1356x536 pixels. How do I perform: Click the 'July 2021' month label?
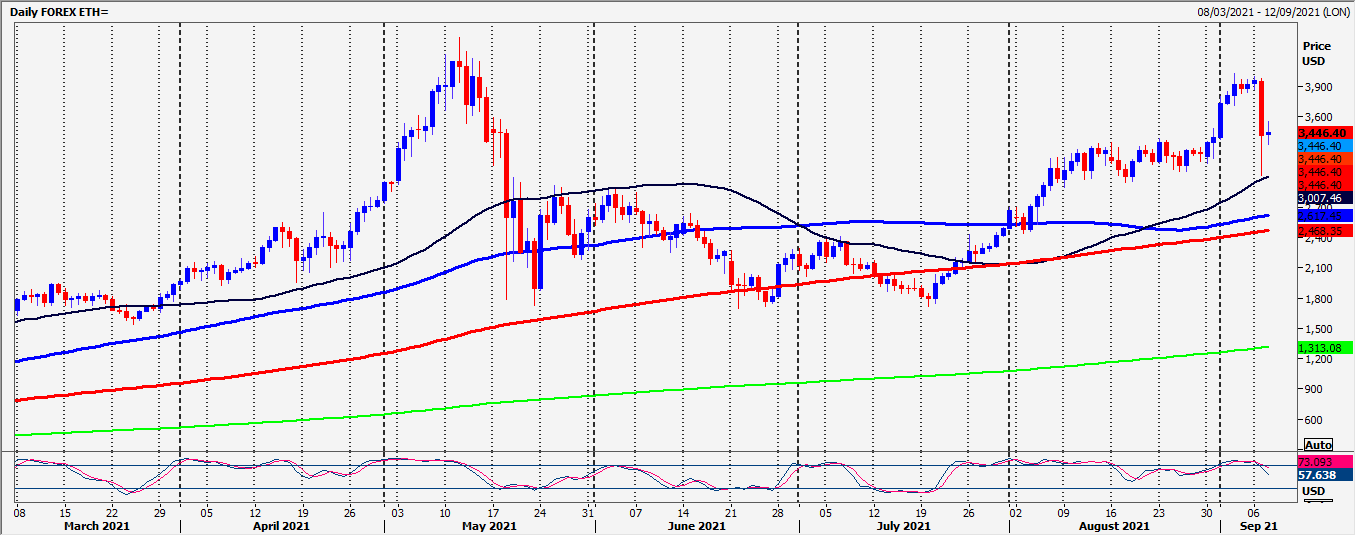[x=904, y=526]
